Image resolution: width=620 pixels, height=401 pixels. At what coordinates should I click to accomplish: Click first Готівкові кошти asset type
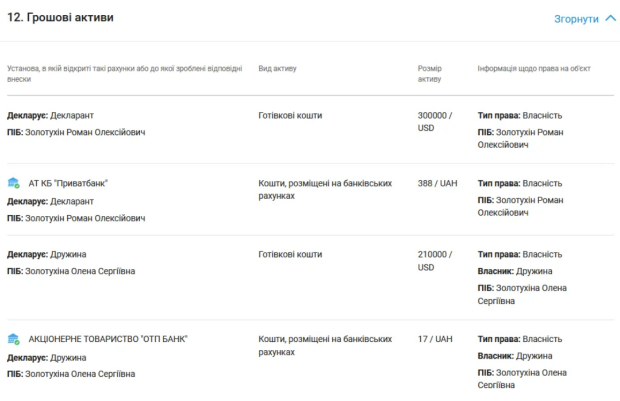[x=290, y=115]
